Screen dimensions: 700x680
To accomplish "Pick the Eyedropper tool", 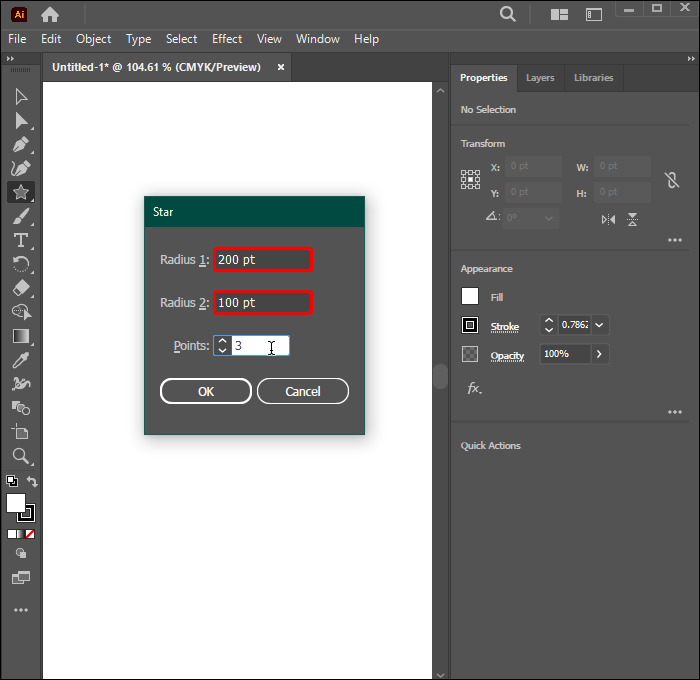I will point(20,360).
